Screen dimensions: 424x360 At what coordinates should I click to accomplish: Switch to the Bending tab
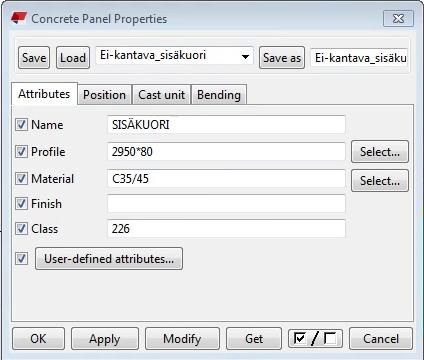pyautogui.click(x=219, y=95)
